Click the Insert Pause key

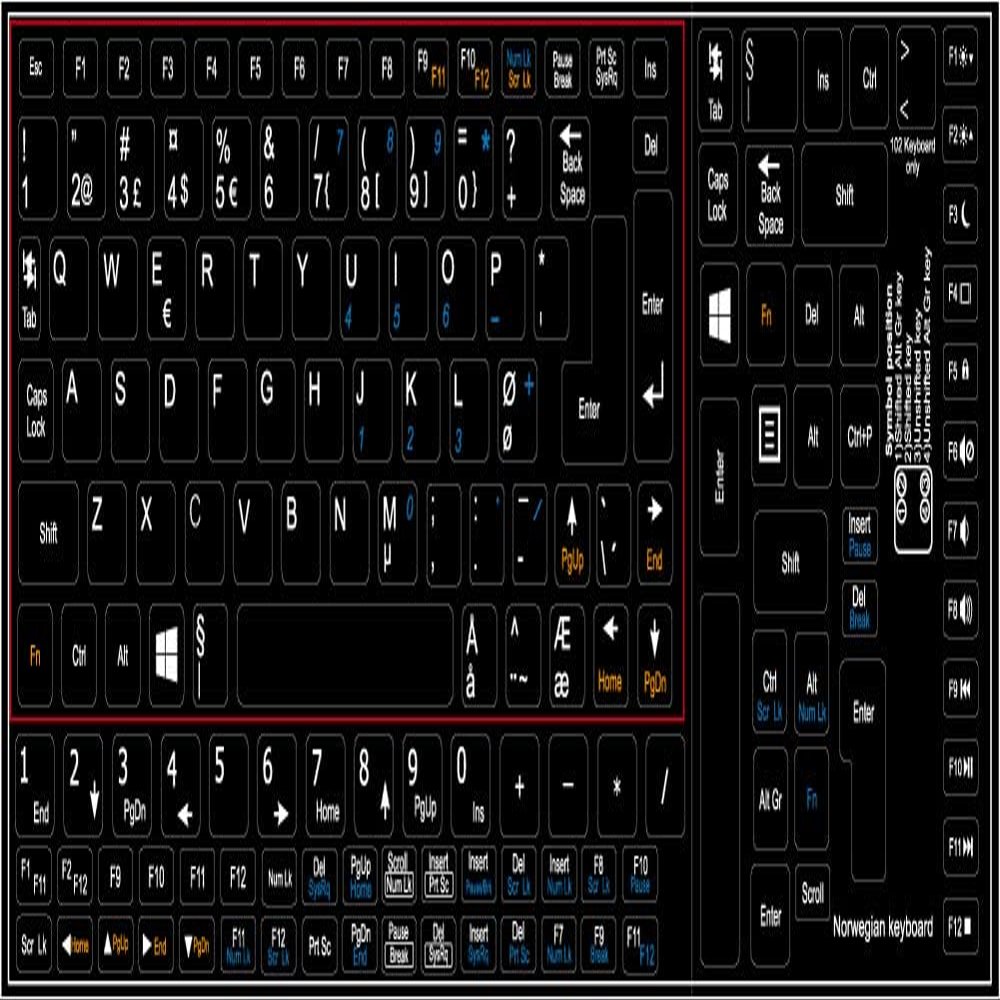(x=859, y=536)
